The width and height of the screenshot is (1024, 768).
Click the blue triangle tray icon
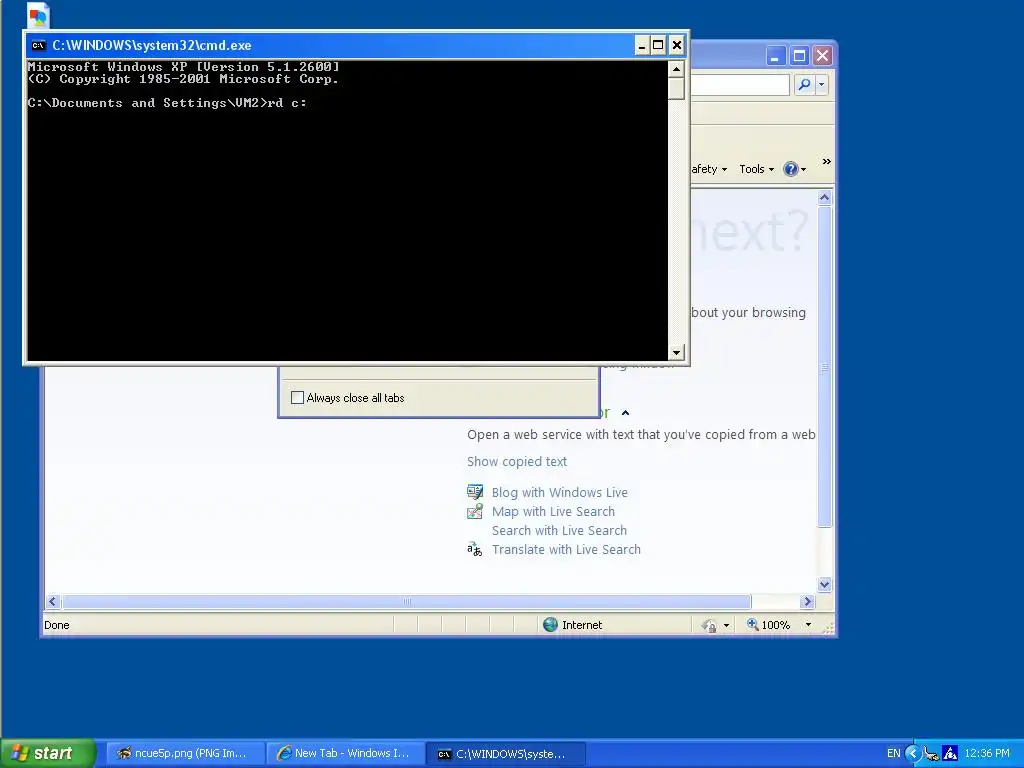click(950, 754)
